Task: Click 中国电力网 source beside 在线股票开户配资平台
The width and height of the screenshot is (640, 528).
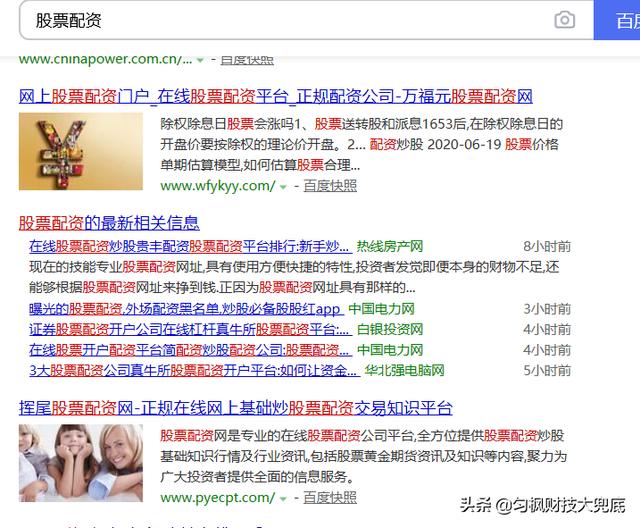Action: coord(390,350)
